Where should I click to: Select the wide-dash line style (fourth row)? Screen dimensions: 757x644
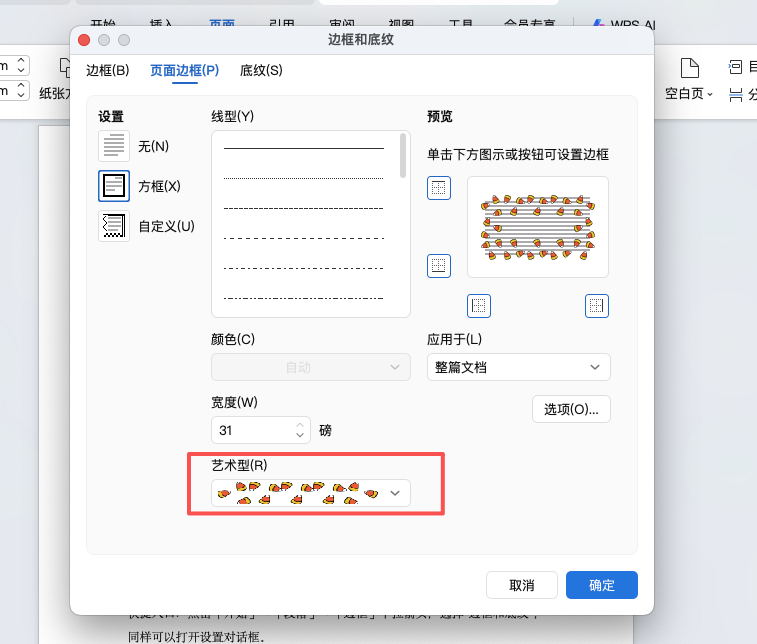tap(304, 238)
